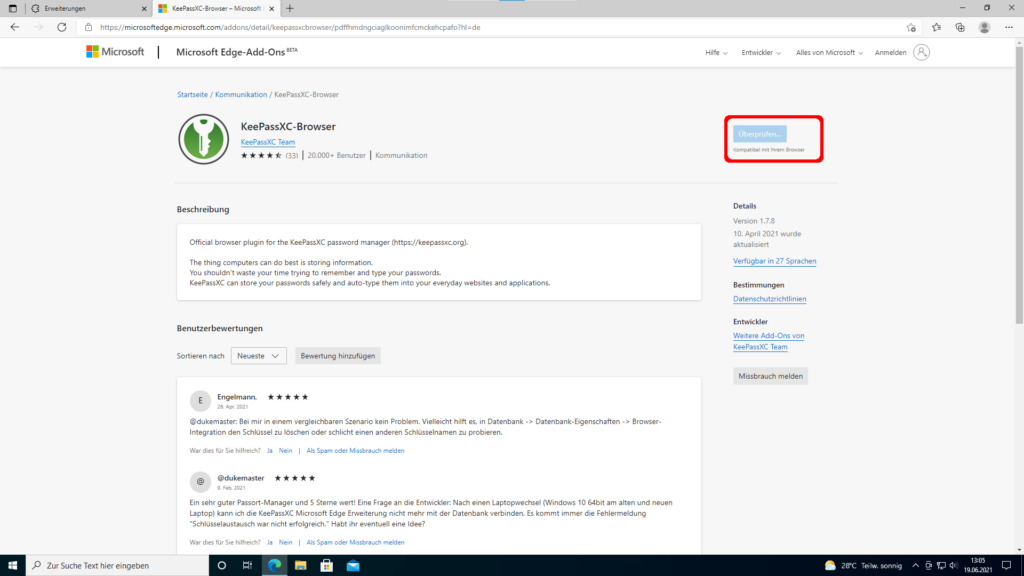Select the KeePassXC-Browser tab
Viewport: 1024px width, 576px height.
tap(216, 8)
